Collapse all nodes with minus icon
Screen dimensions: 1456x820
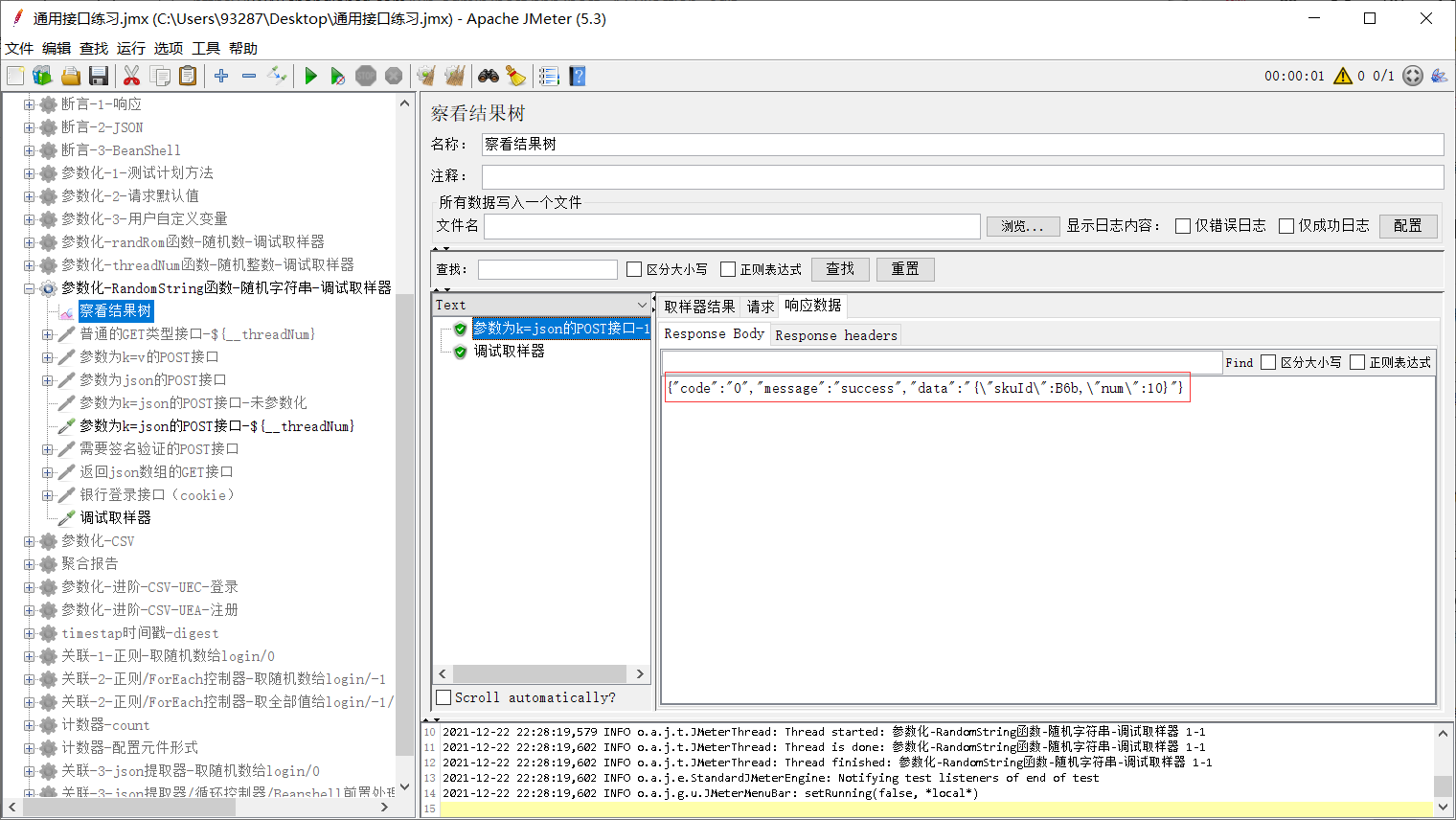click(249, 76)
